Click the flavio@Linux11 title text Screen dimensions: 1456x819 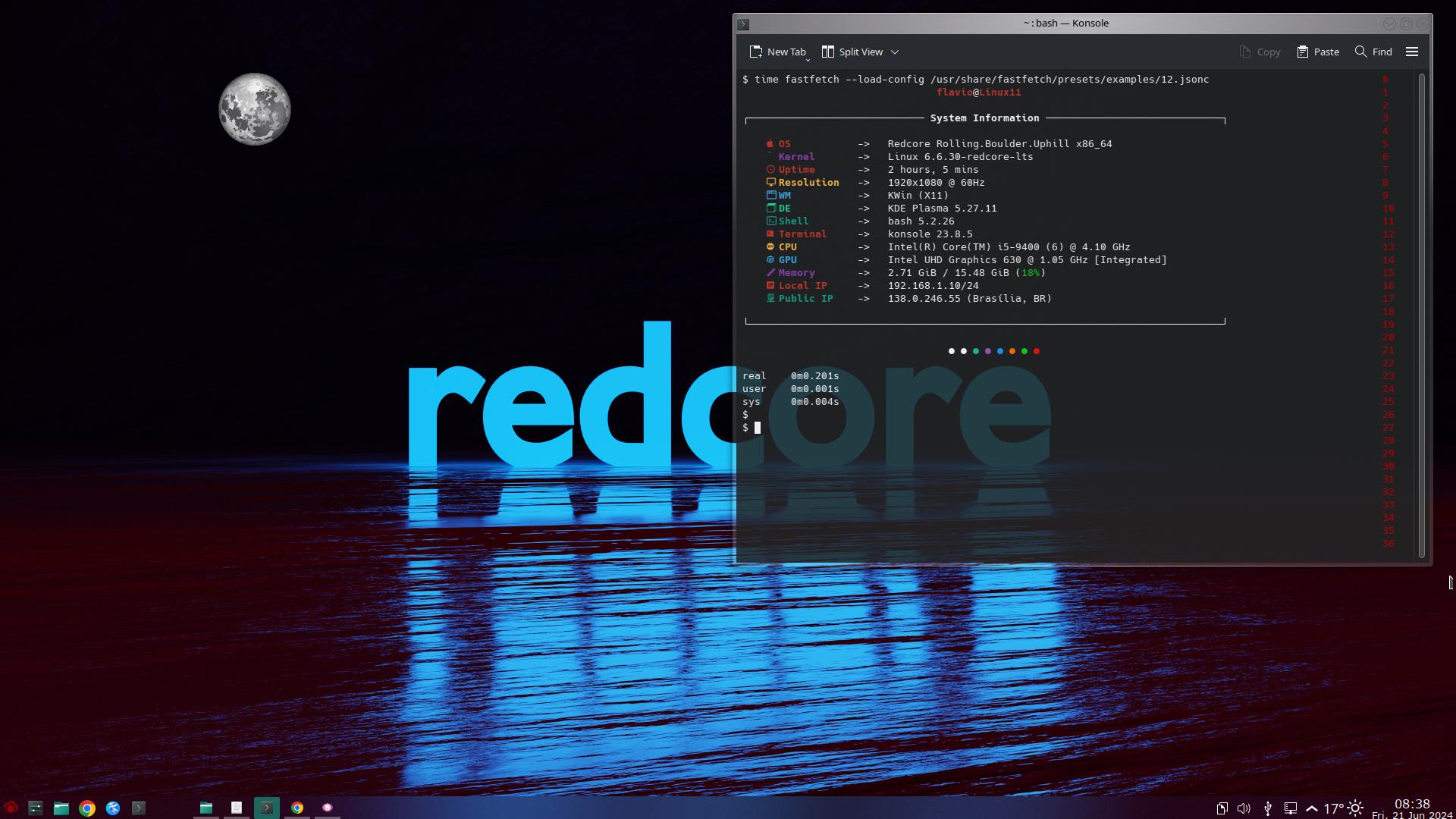979,93
